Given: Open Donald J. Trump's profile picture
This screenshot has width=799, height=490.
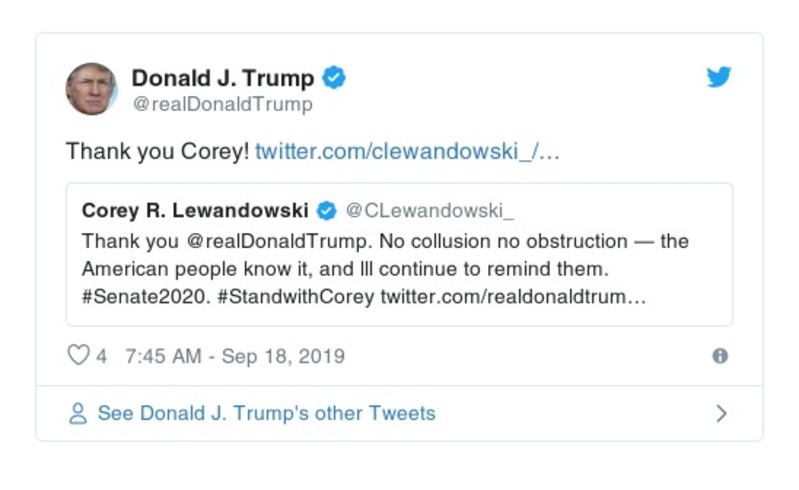Looking at the screenshot, I should (x=91, y=89).
